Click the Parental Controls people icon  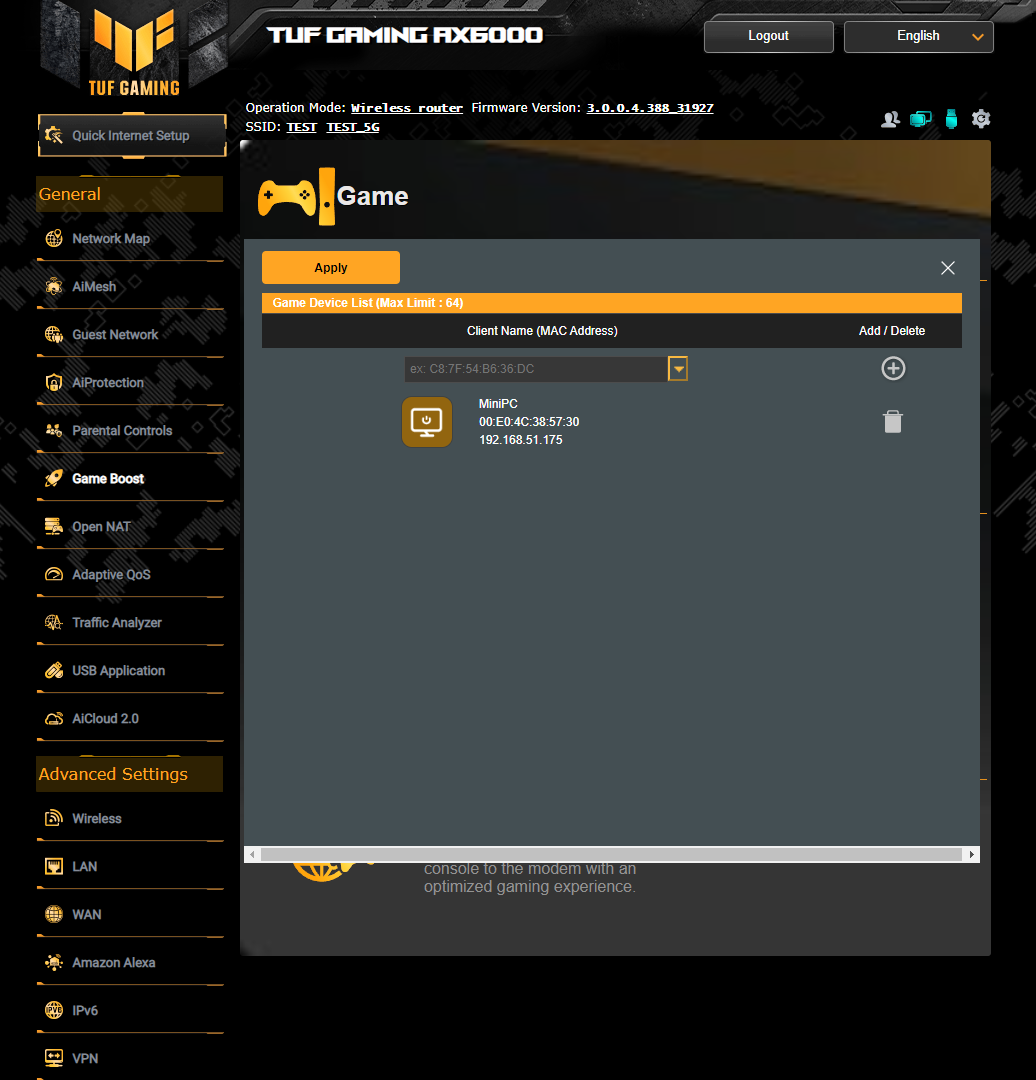click(x=54, y=430)
